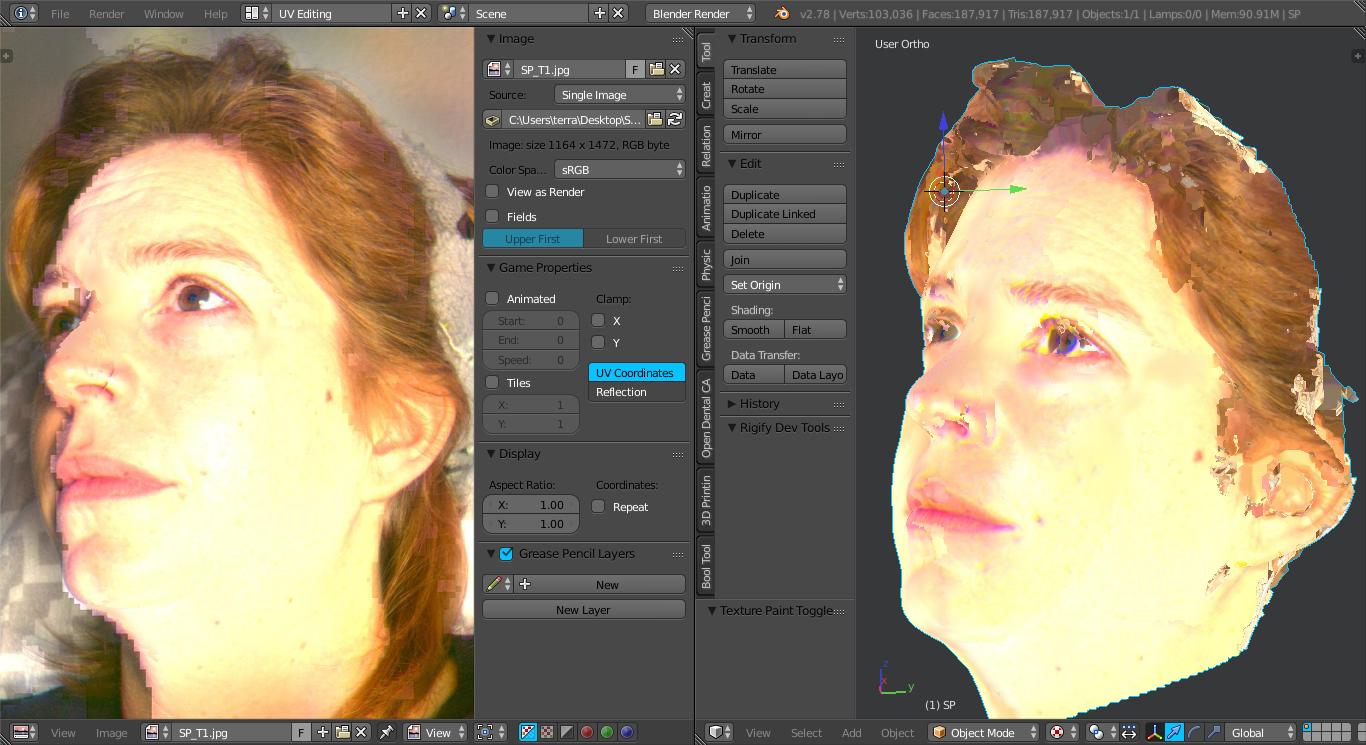Toggle fake user F in Image panel
The height and width of the screenshot is (745, 1366).
coord(635,69)
